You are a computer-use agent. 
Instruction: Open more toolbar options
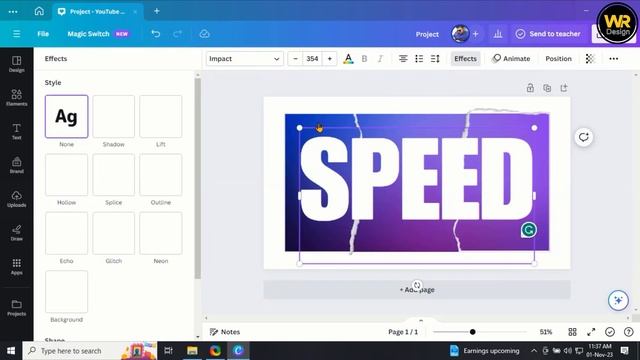coord(613,59)
